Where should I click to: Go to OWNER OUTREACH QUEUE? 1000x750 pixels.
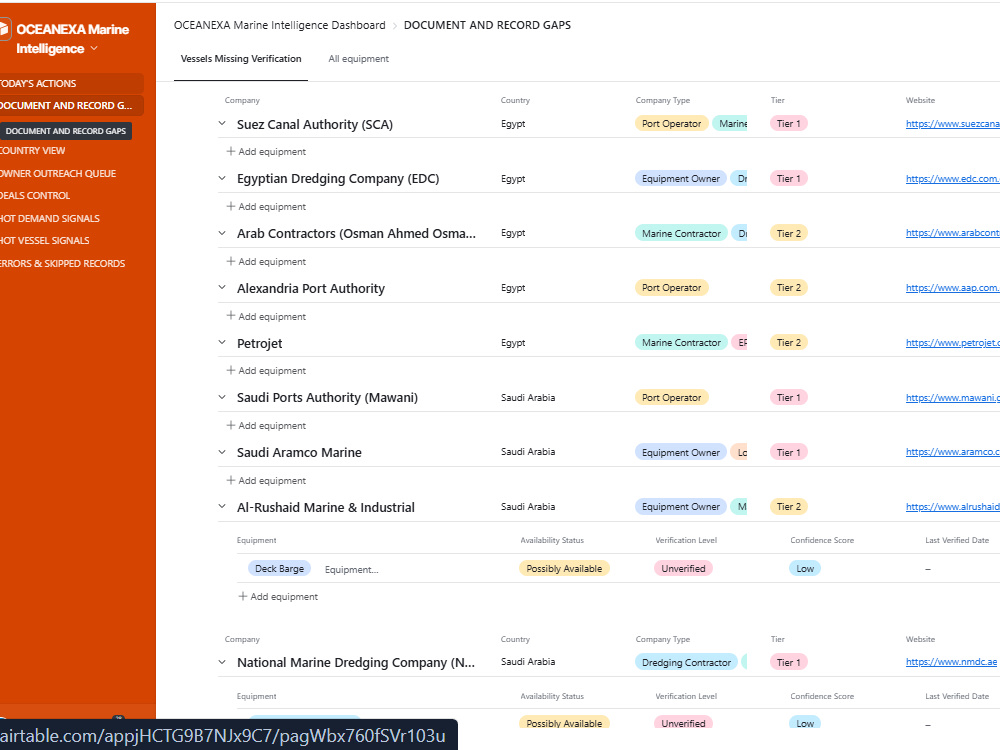(x=58, y=173)
